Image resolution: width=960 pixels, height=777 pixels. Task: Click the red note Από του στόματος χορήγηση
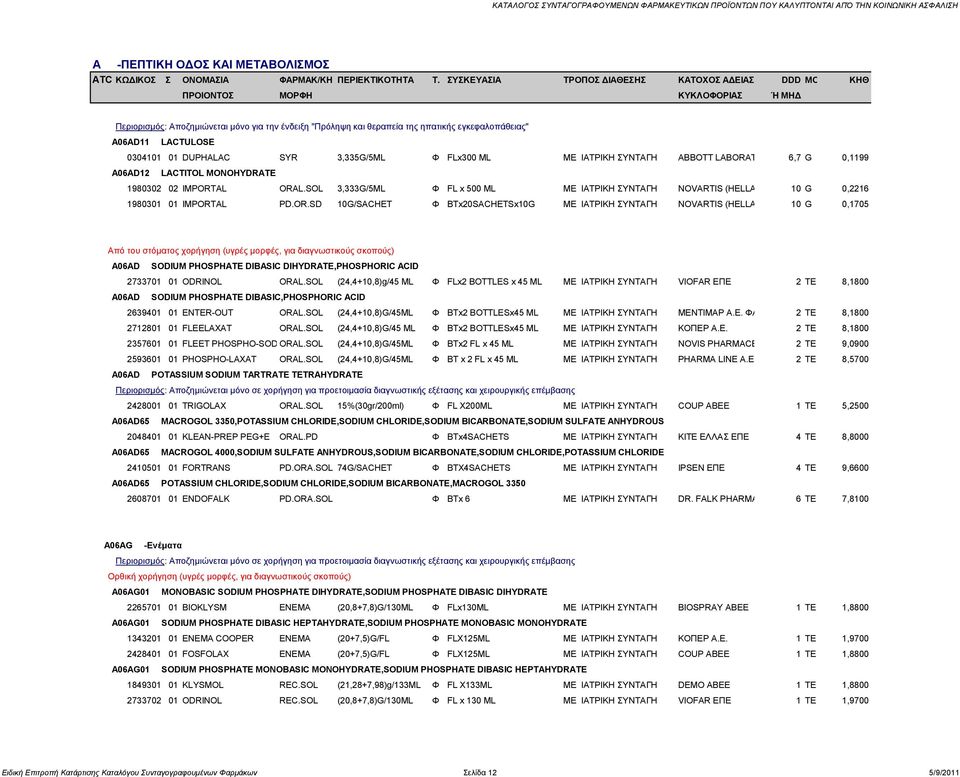pyautogui.click(x=250, y=251)
